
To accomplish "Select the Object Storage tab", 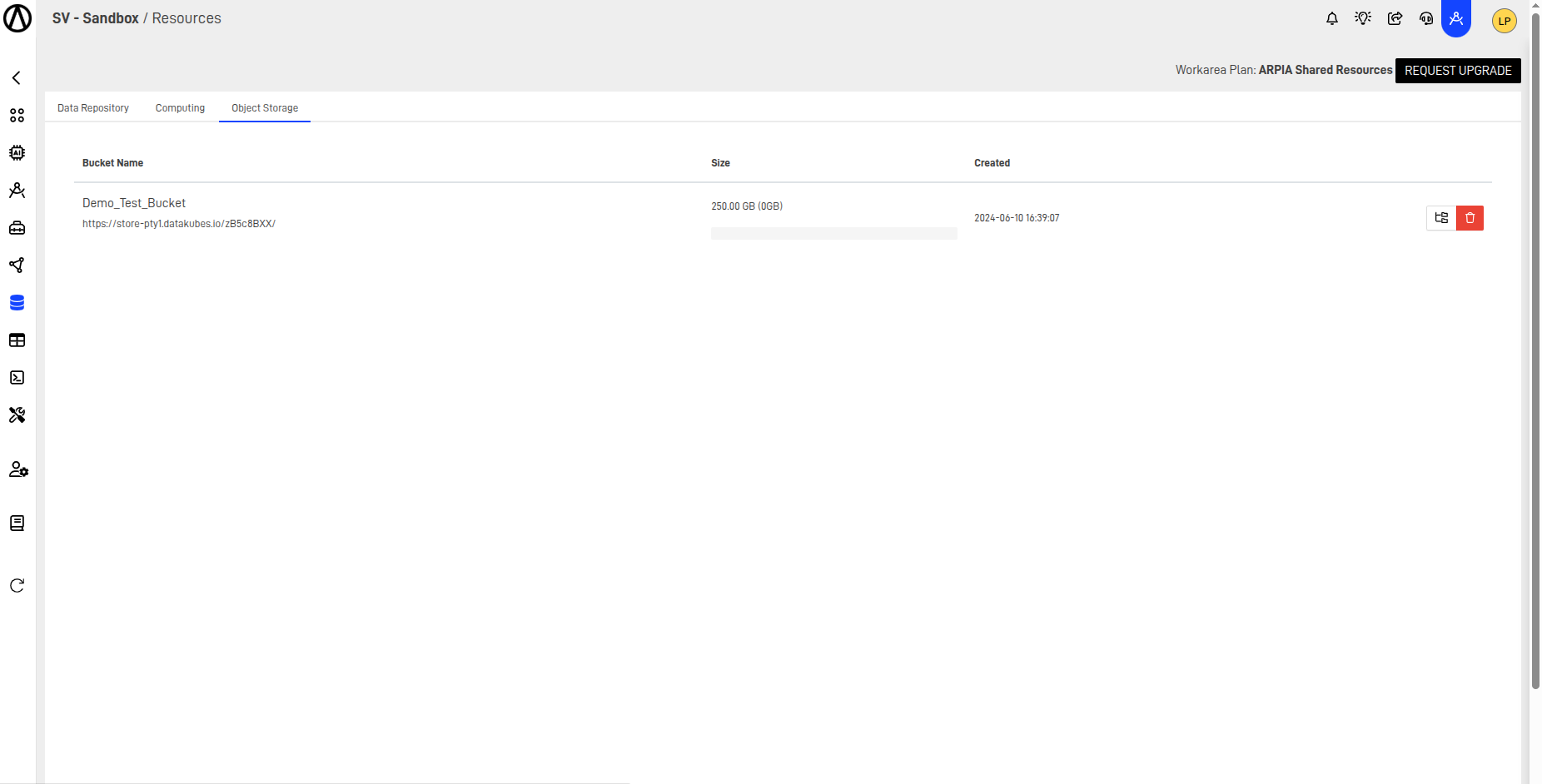I will [x=265, y=108].
